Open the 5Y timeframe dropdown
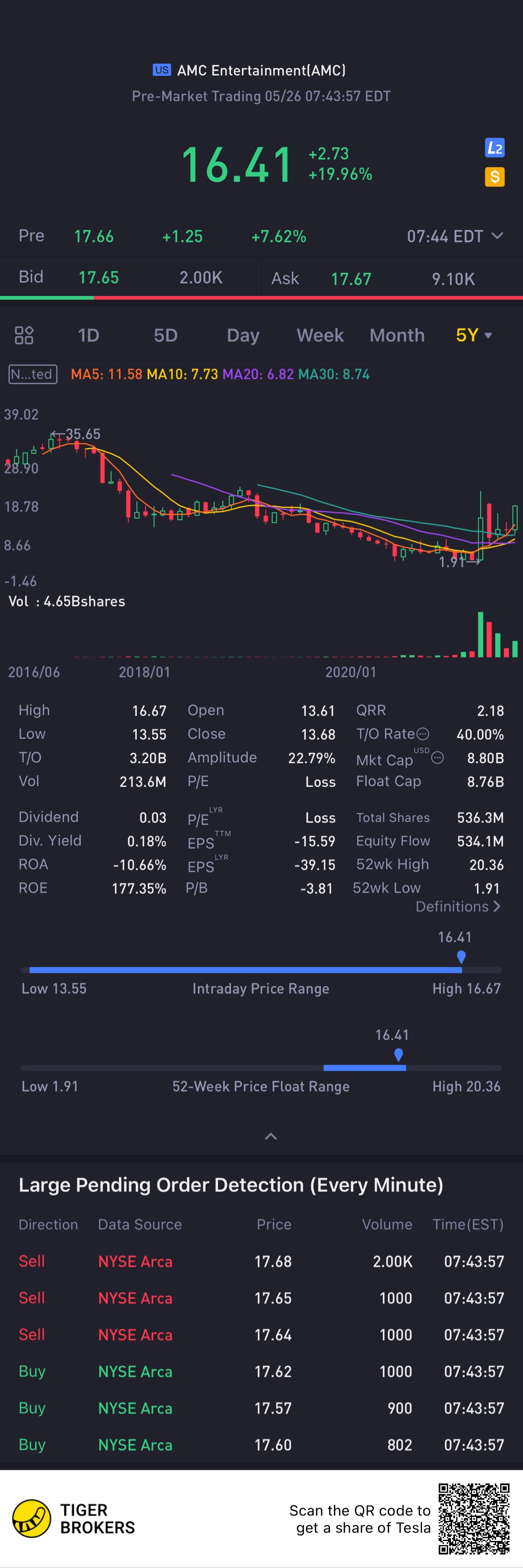This screenshot has width=523, height=1568. (474, 335)
